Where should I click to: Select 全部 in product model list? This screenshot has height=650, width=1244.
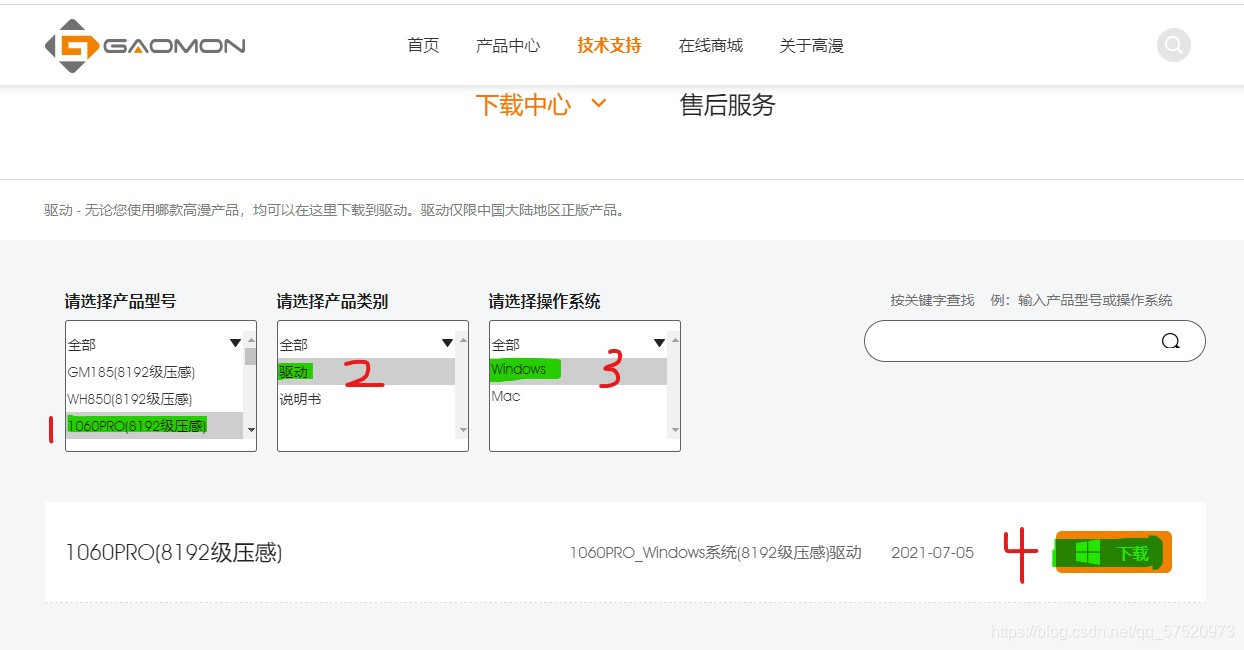tap(155, 344)
